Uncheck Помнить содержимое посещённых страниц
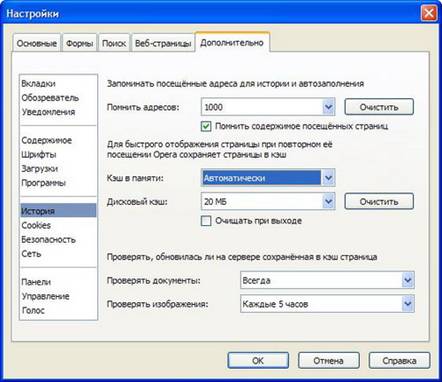Viewport: 442px width, 382px height. click(x=206, y=126)
